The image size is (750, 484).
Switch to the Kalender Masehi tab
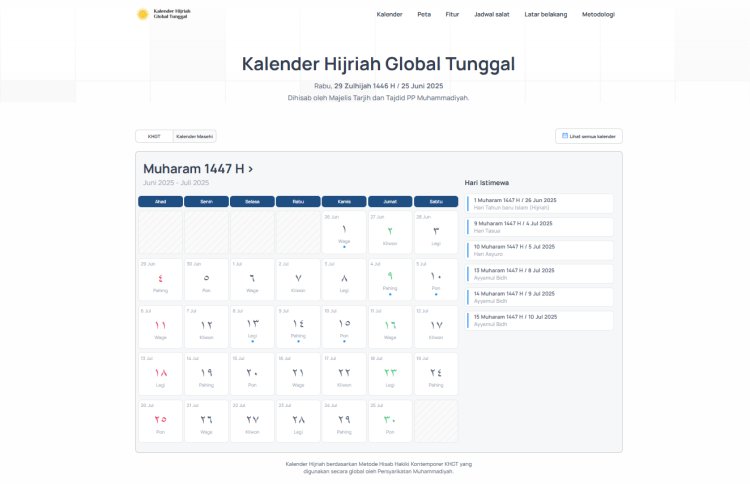pos(194,136)
